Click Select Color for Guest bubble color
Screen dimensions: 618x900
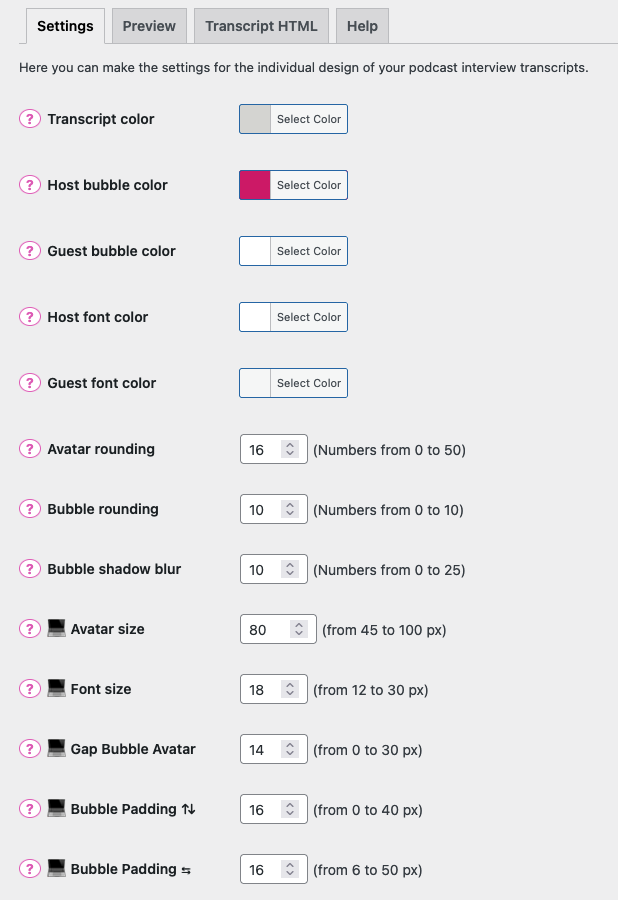(x=308, y=251)
